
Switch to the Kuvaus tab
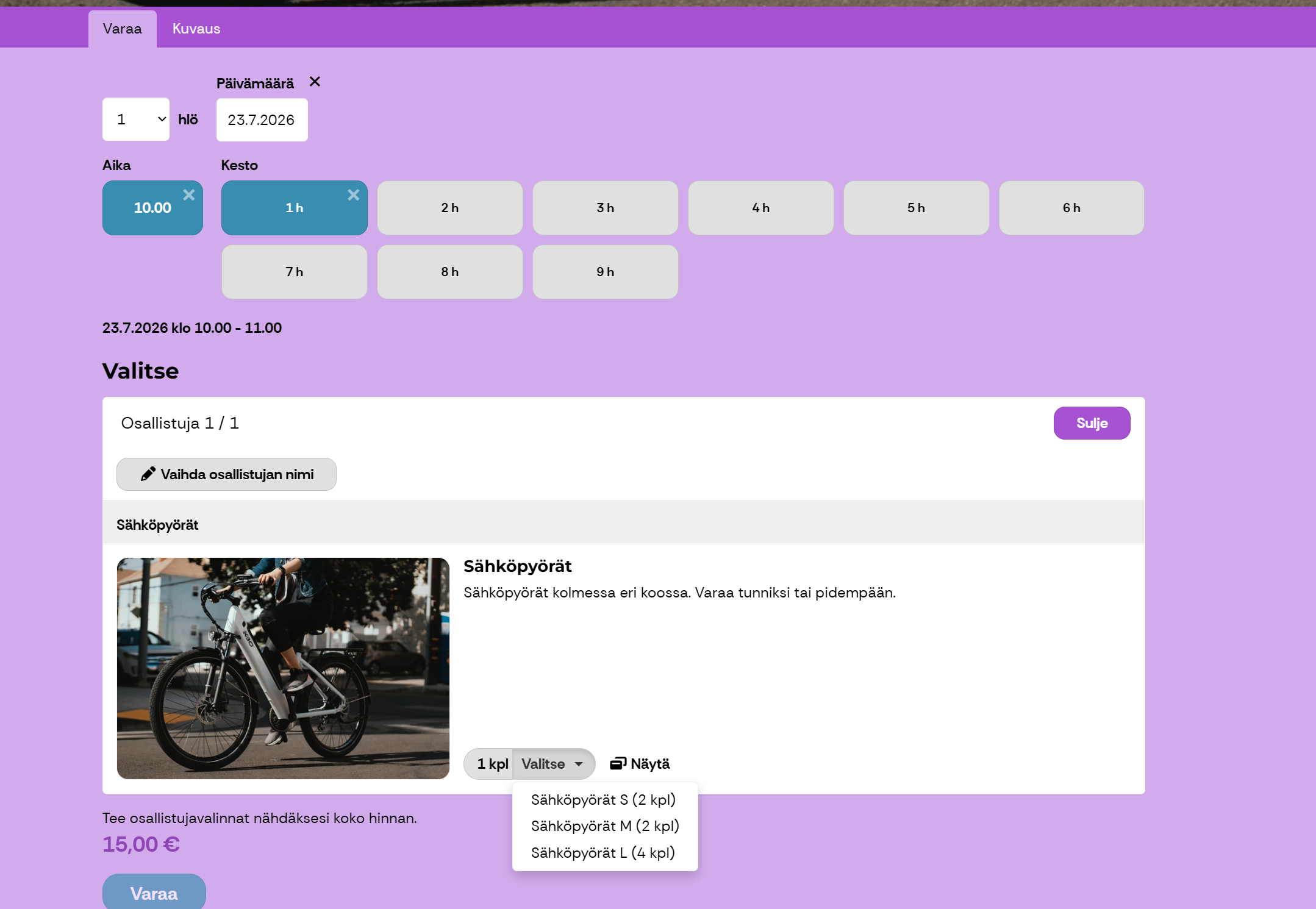(x=196, y=29)
